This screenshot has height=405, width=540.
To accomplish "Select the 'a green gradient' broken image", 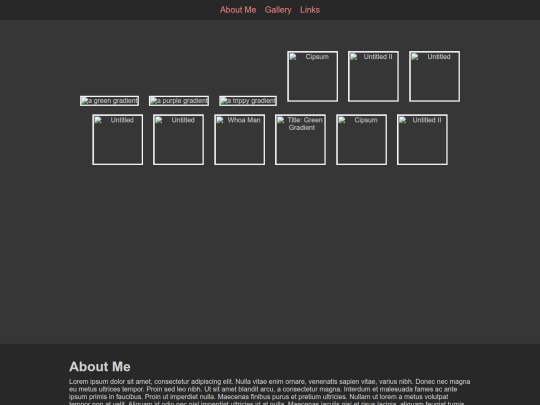I will (110, 101).
